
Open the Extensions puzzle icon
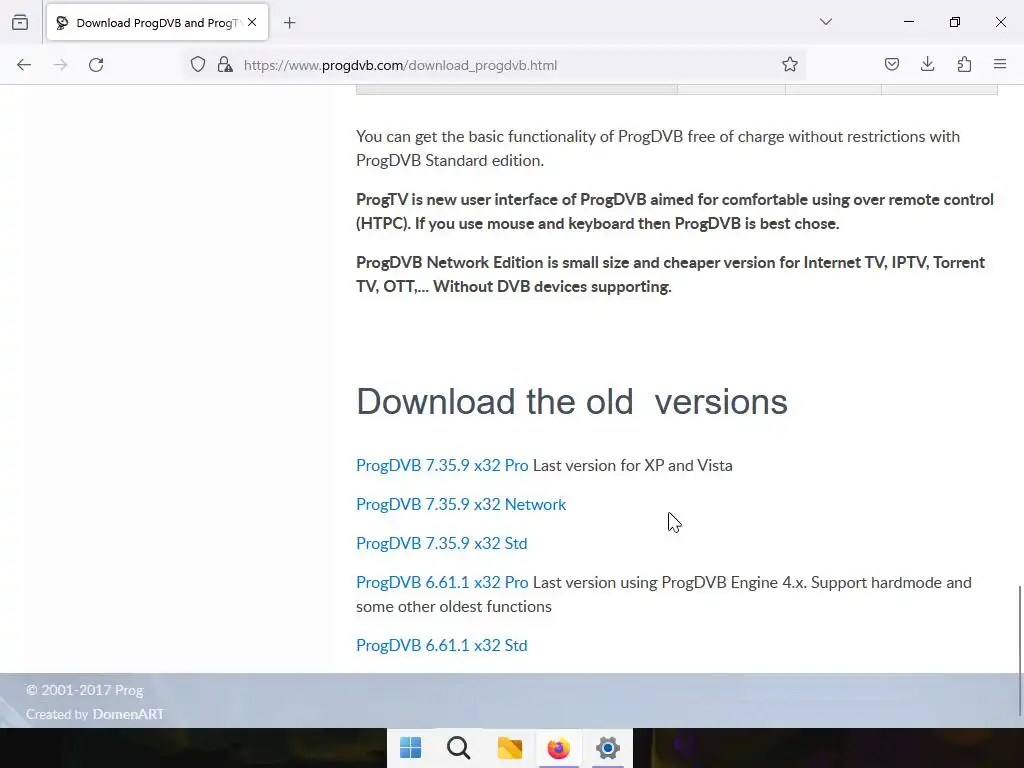964,64
